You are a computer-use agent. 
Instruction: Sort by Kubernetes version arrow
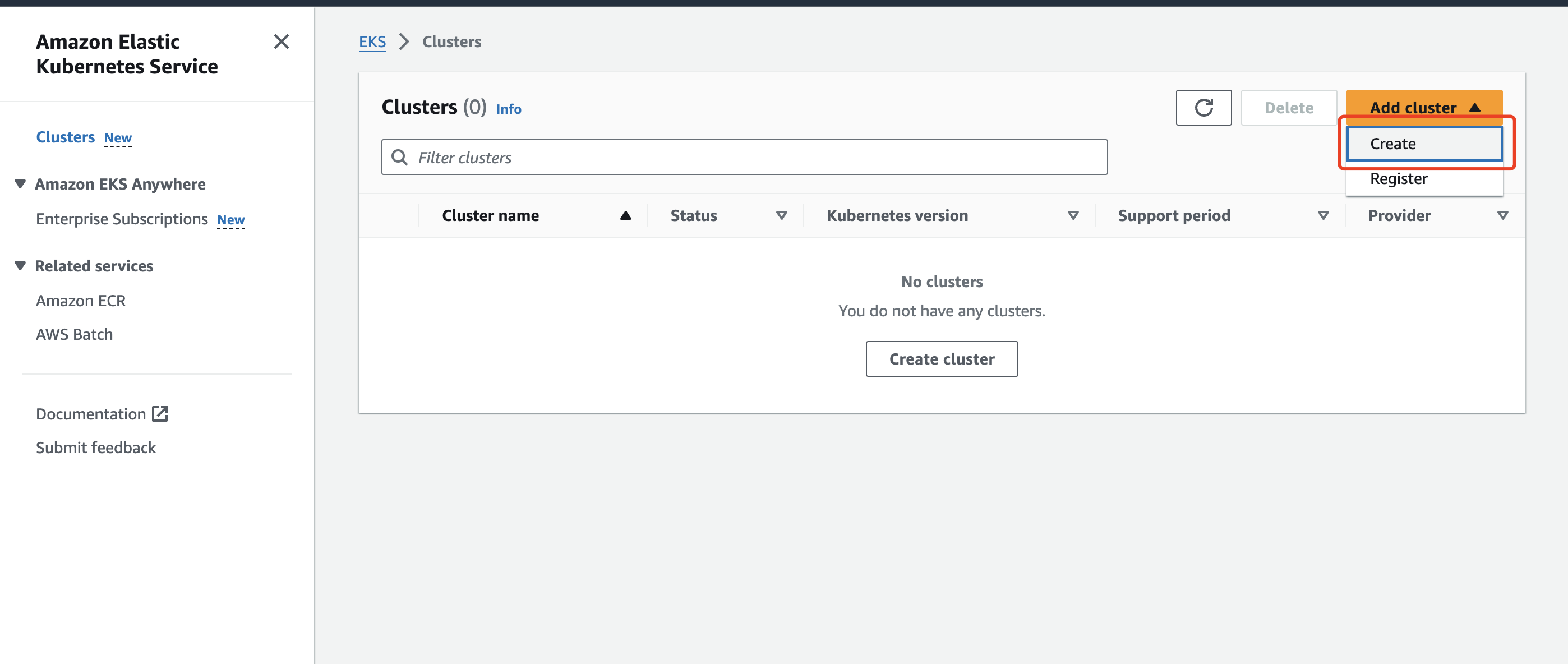(x=1073, y=215)
